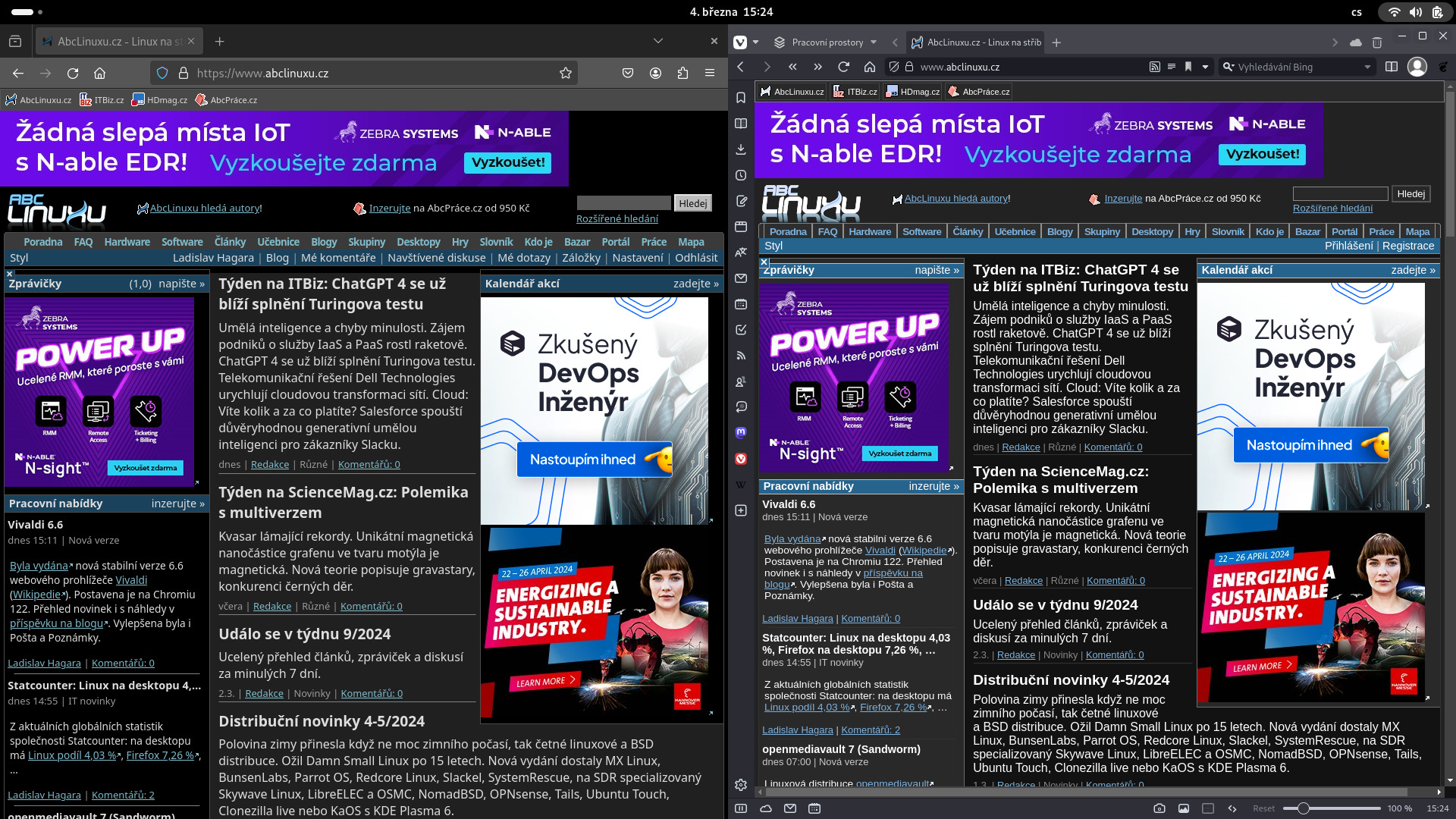Open History panel clock icon in Vivaldi
The width and height of the screenshot is (1456, 819).
[x=741, y=175]
